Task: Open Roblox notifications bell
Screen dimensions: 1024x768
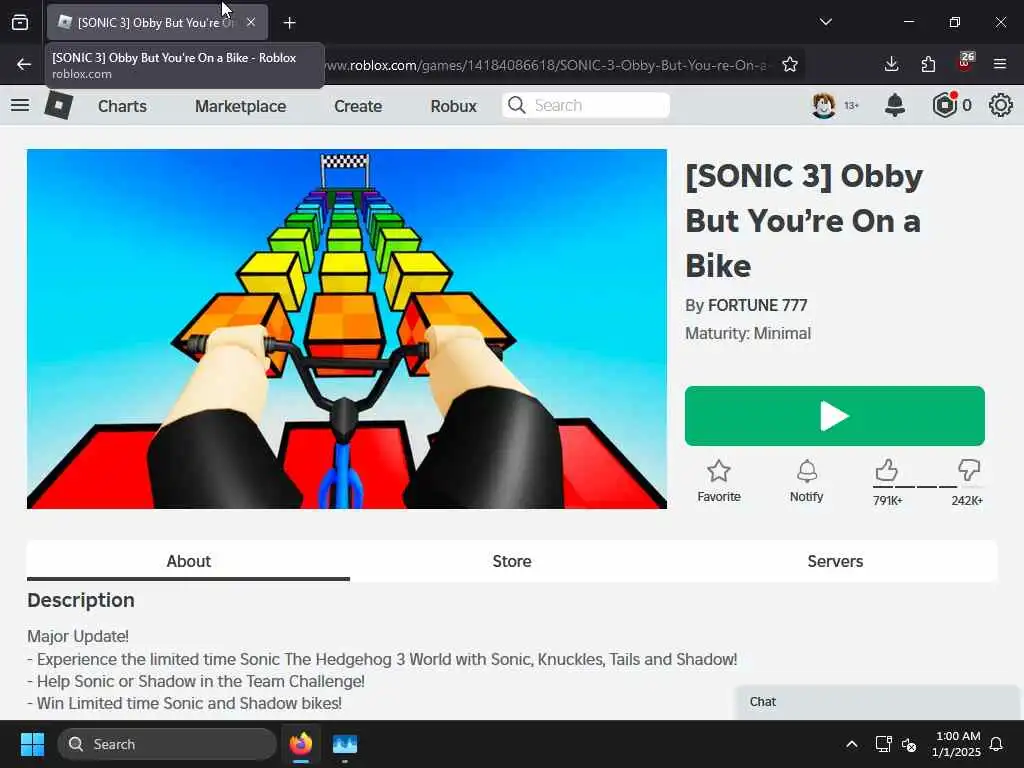Action: [895, 105]
